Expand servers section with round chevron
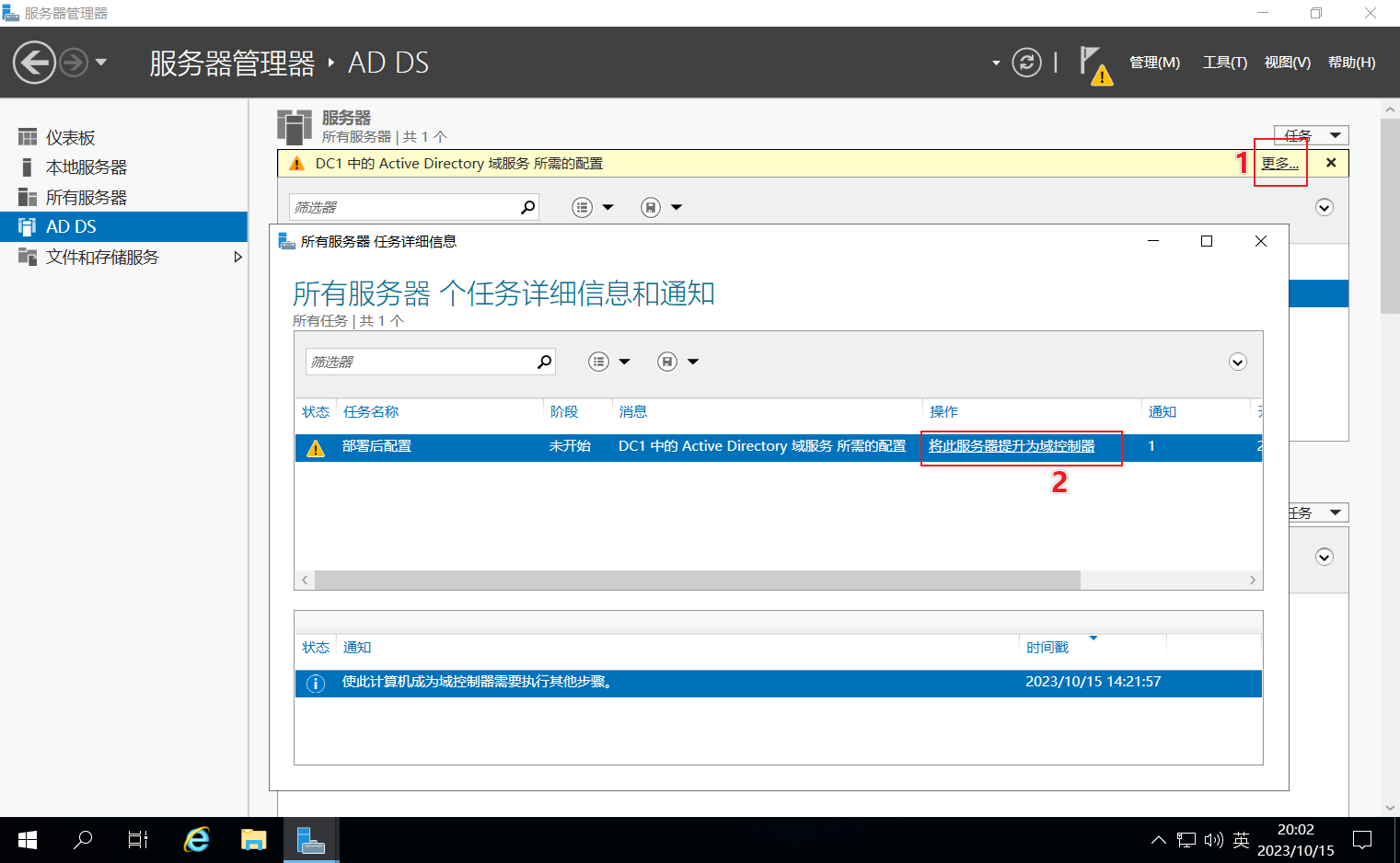This screenshot has height=863, width=1400. [1325, 207]
